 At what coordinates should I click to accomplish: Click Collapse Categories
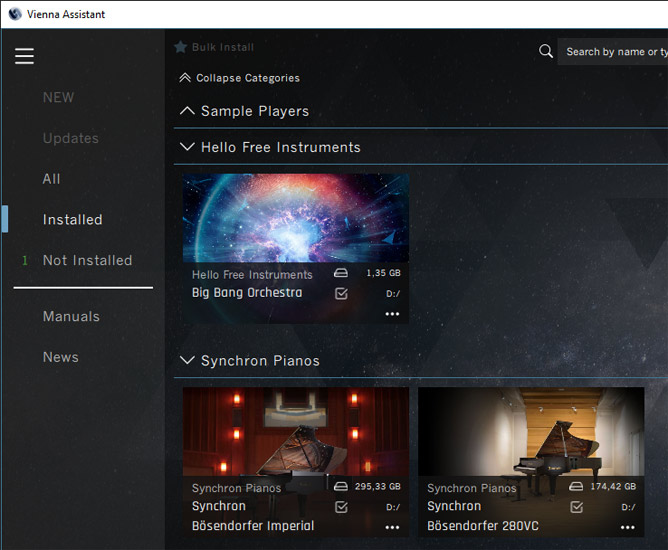(239, 78)
